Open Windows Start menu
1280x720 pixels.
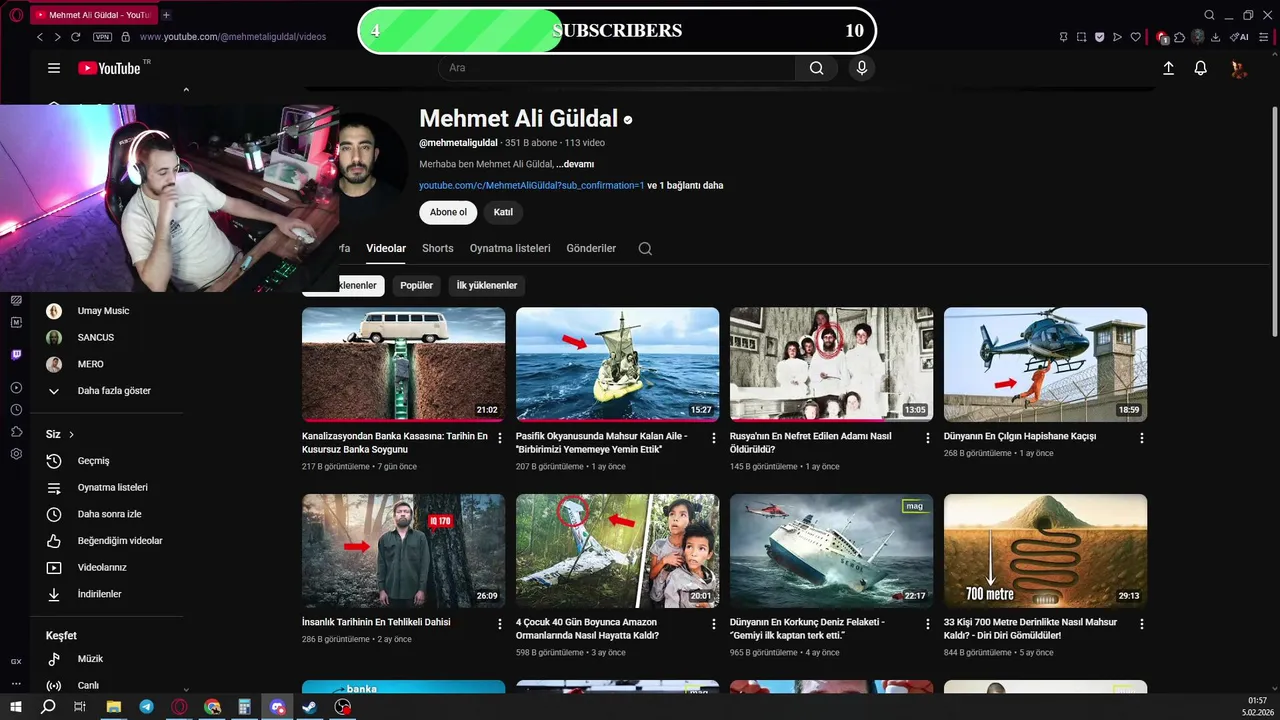(x=16, y=706)
